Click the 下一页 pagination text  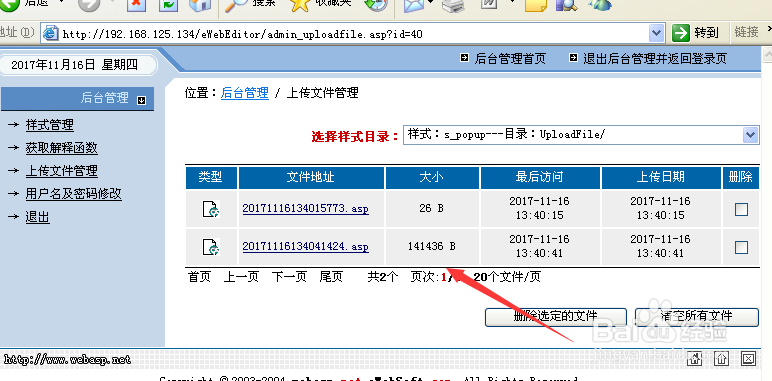click(x=289, y=277)
